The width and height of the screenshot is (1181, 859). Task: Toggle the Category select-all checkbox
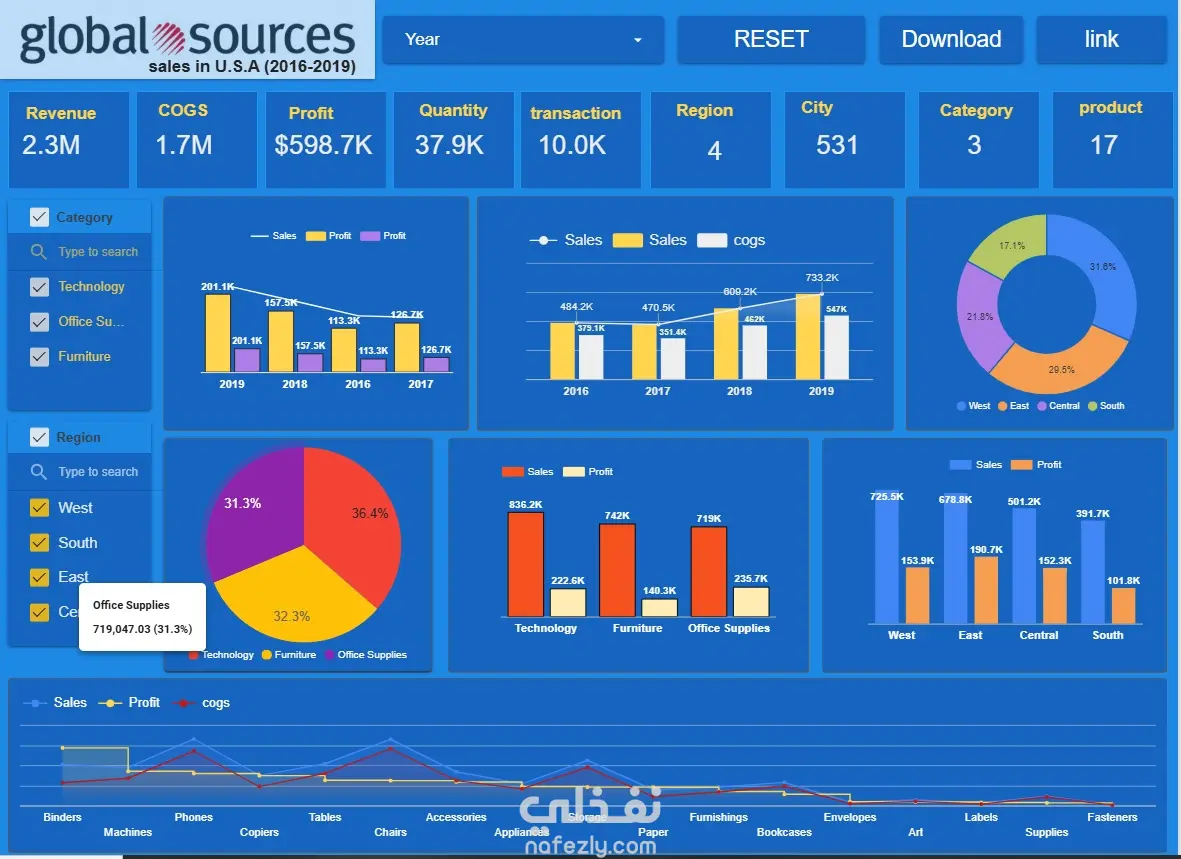point(39,217)
